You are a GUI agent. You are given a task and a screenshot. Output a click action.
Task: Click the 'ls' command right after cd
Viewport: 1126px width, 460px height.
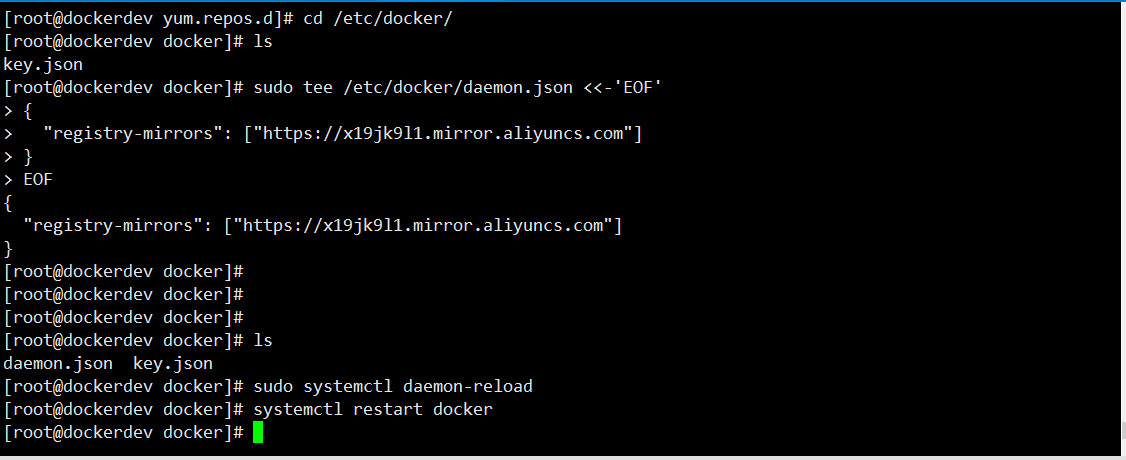(263, 42)
